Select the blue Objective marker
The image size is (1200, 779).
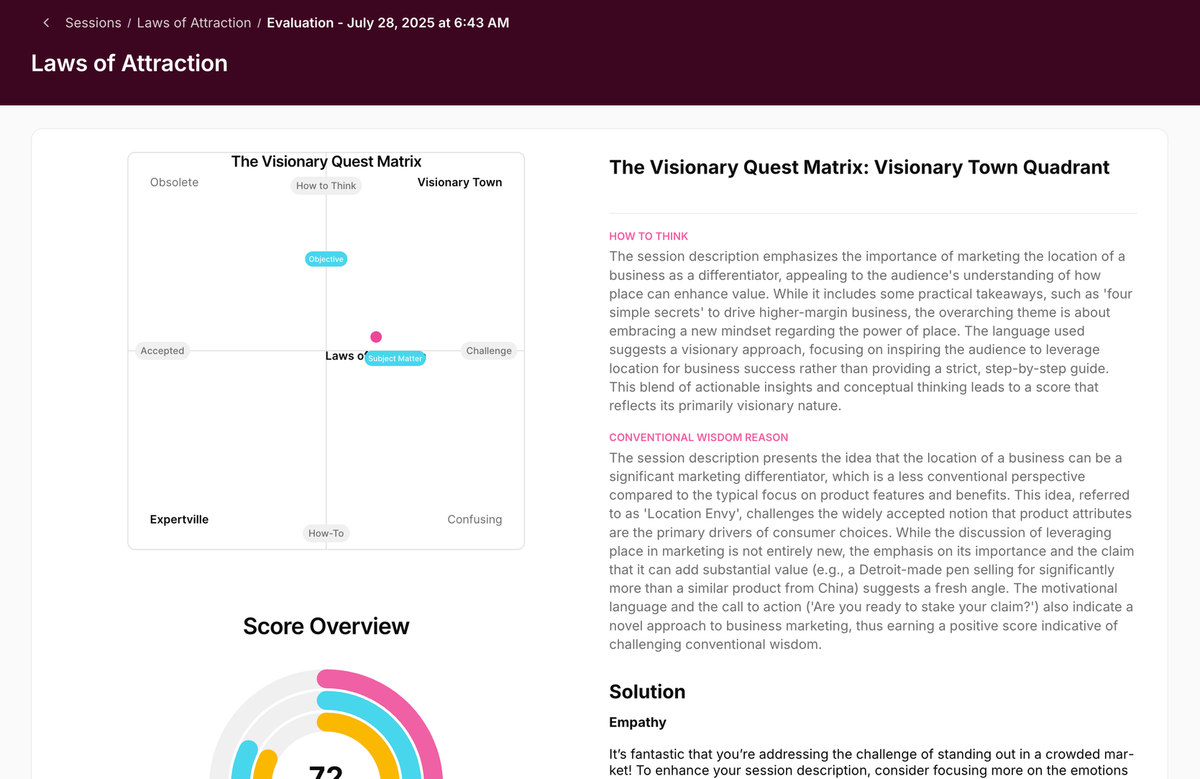[x=326, y=259]
